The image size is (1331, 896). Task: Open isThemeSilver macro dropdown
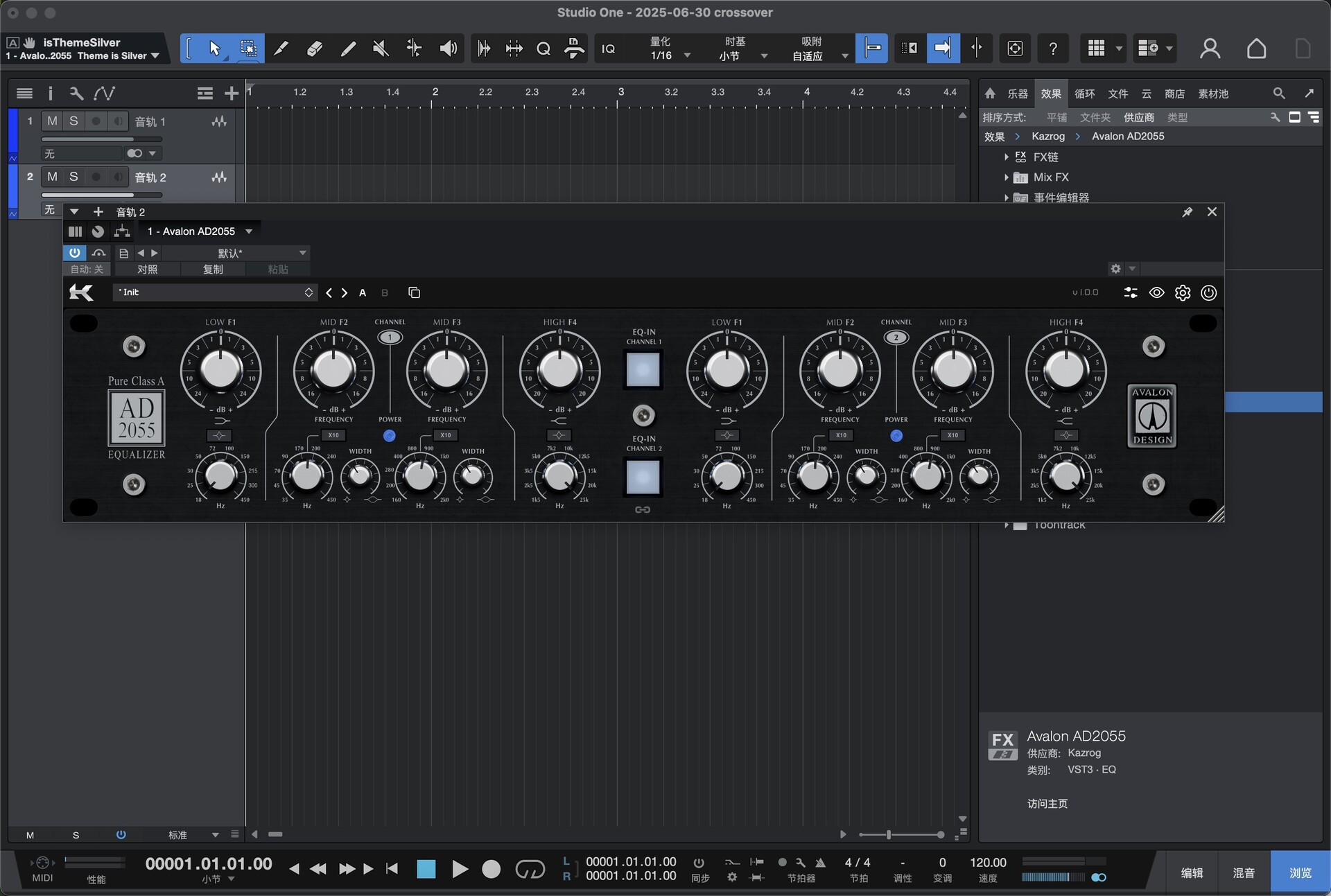pyautogui.click(x=155, y=56)
